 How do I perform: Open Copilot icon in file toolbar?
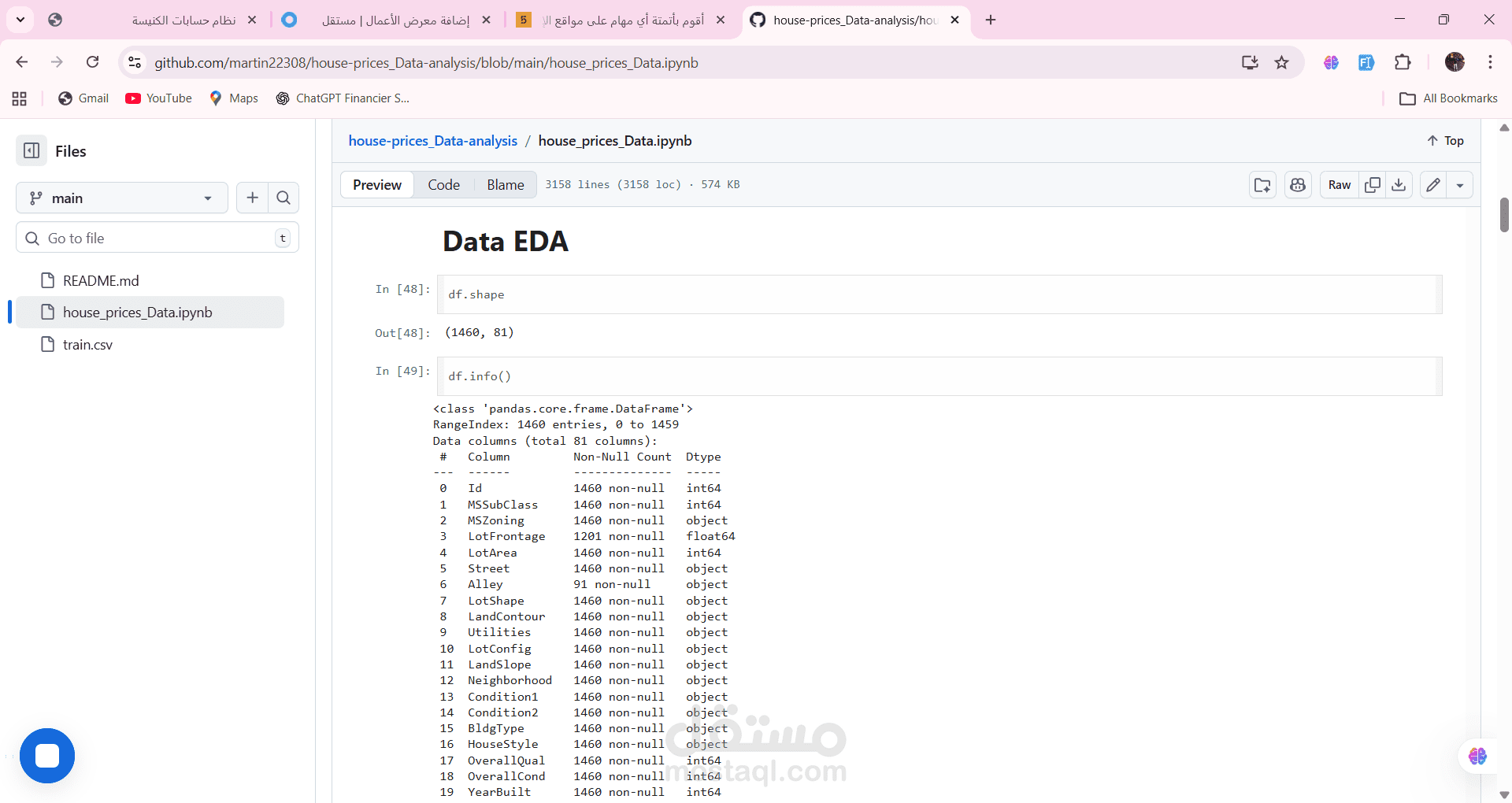1298,185
